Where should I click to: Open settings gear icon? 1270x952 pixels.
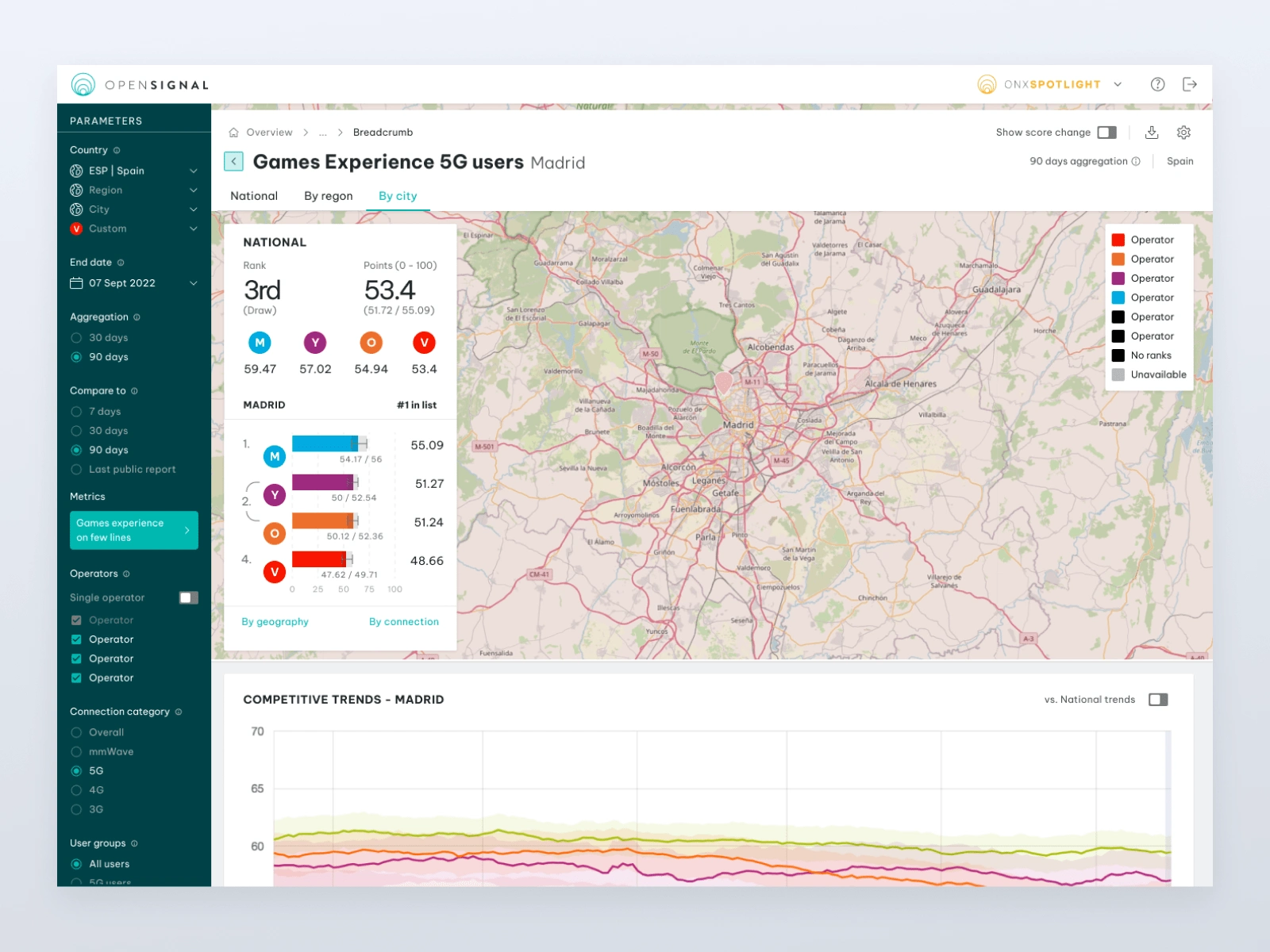click(1183, 132)
